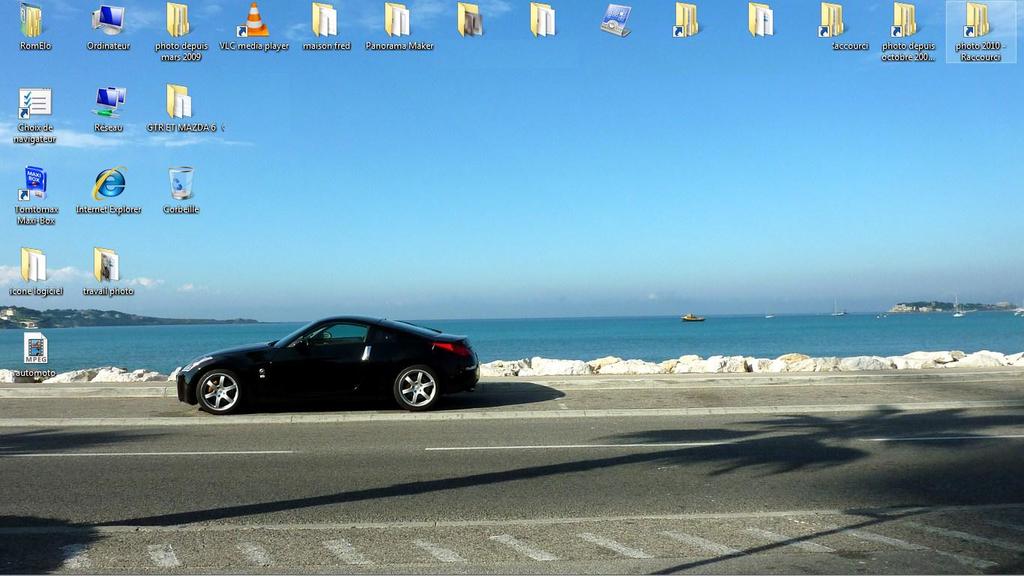
Task: Select the GTR ET MAZDA 6 folder
Action: click(180, 102)
